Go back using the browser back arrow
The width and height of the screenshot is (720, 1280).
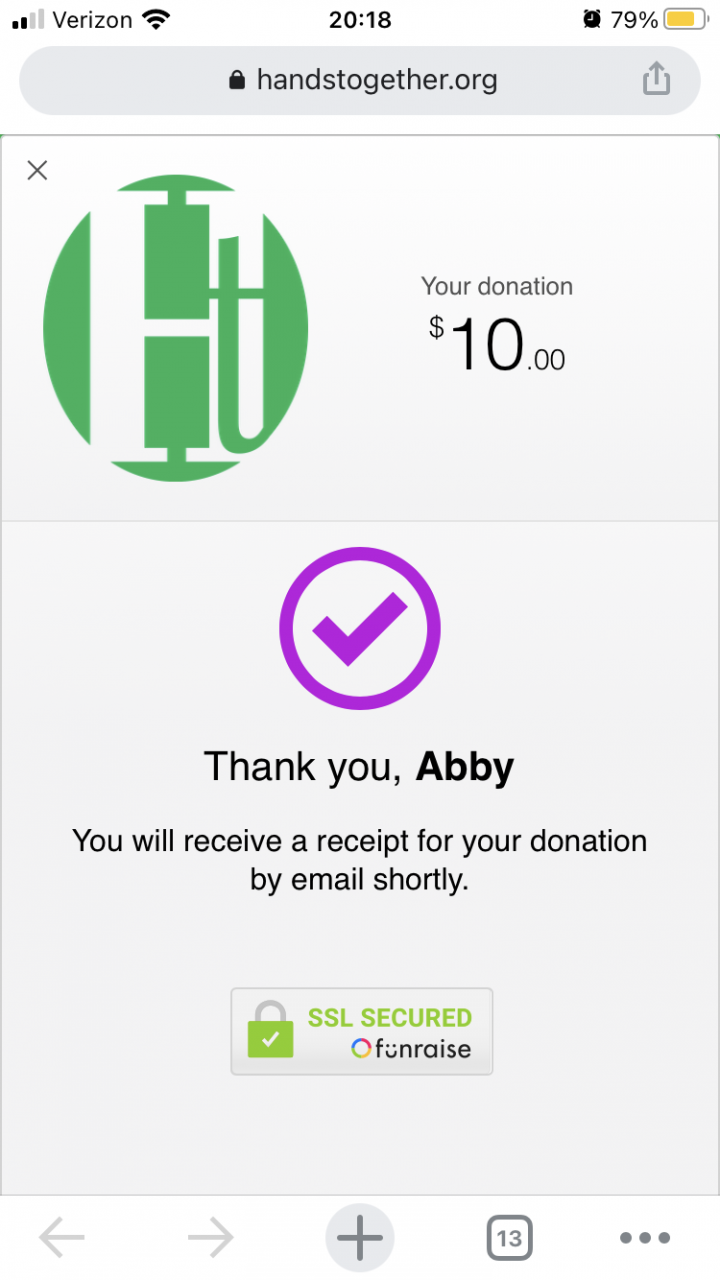[x=62, y=1239]
